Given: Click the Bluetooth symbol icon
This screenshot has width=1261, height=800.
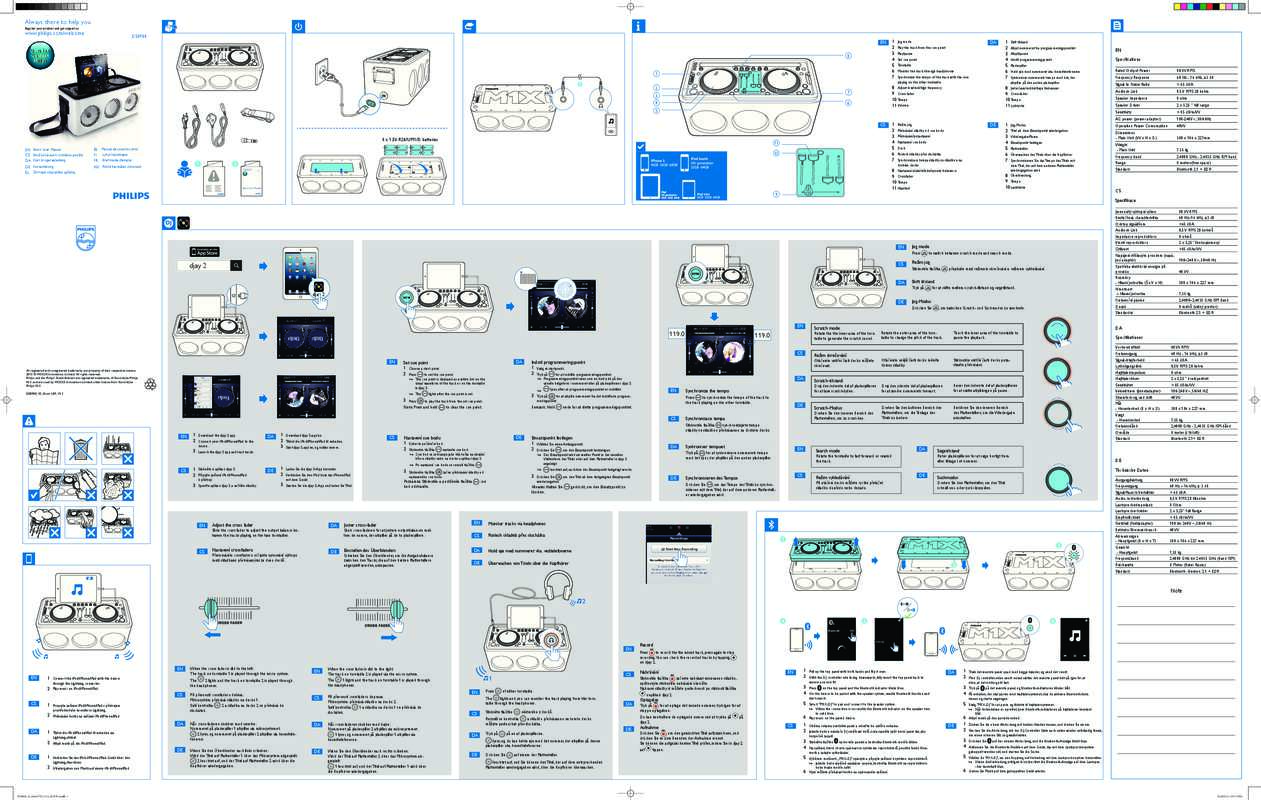Looking at the screenshot, I should (x=770, y=523).
